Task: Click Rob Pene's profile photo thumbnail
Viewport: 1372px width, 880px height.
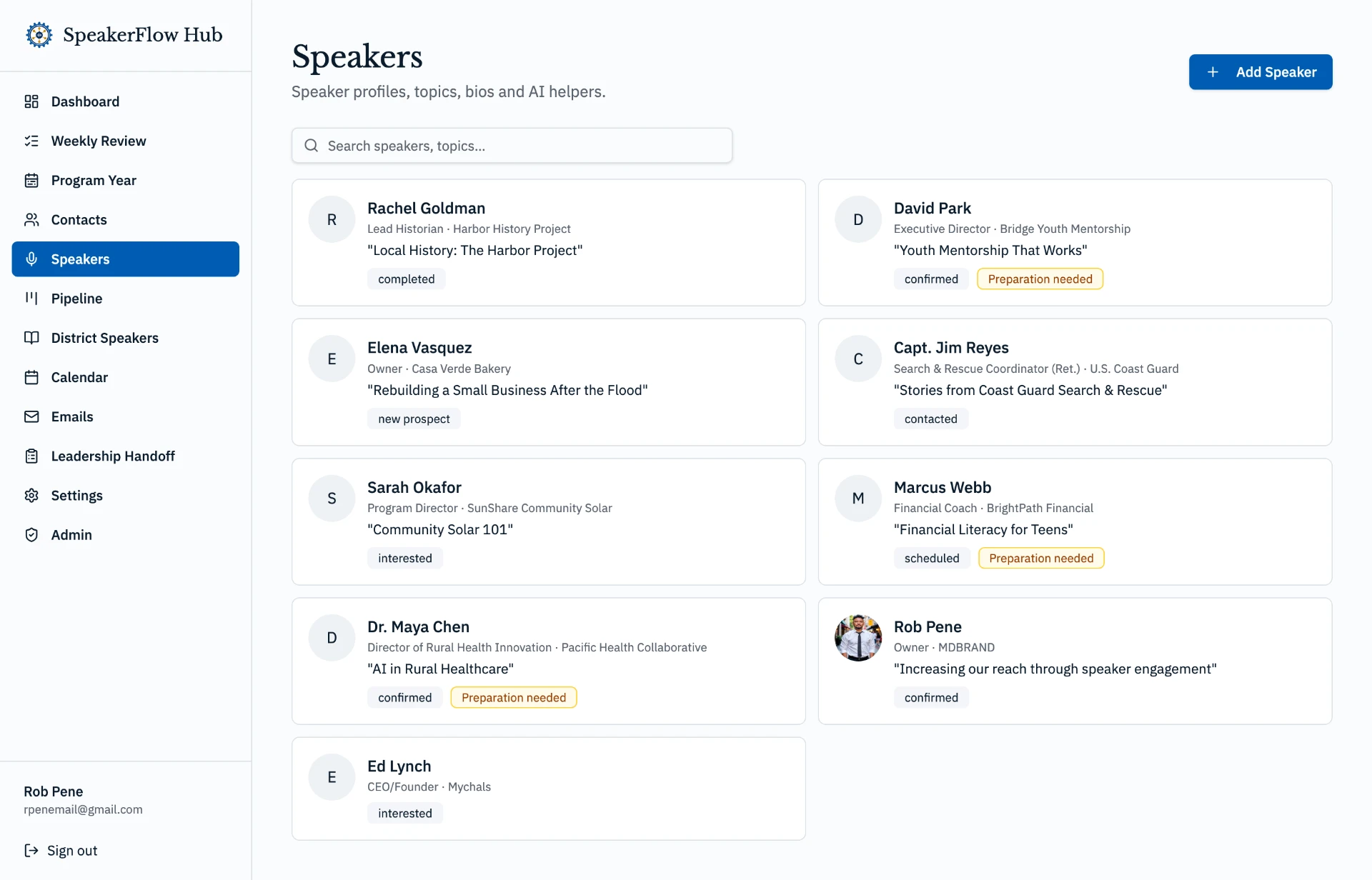Action: pos(858,638)
